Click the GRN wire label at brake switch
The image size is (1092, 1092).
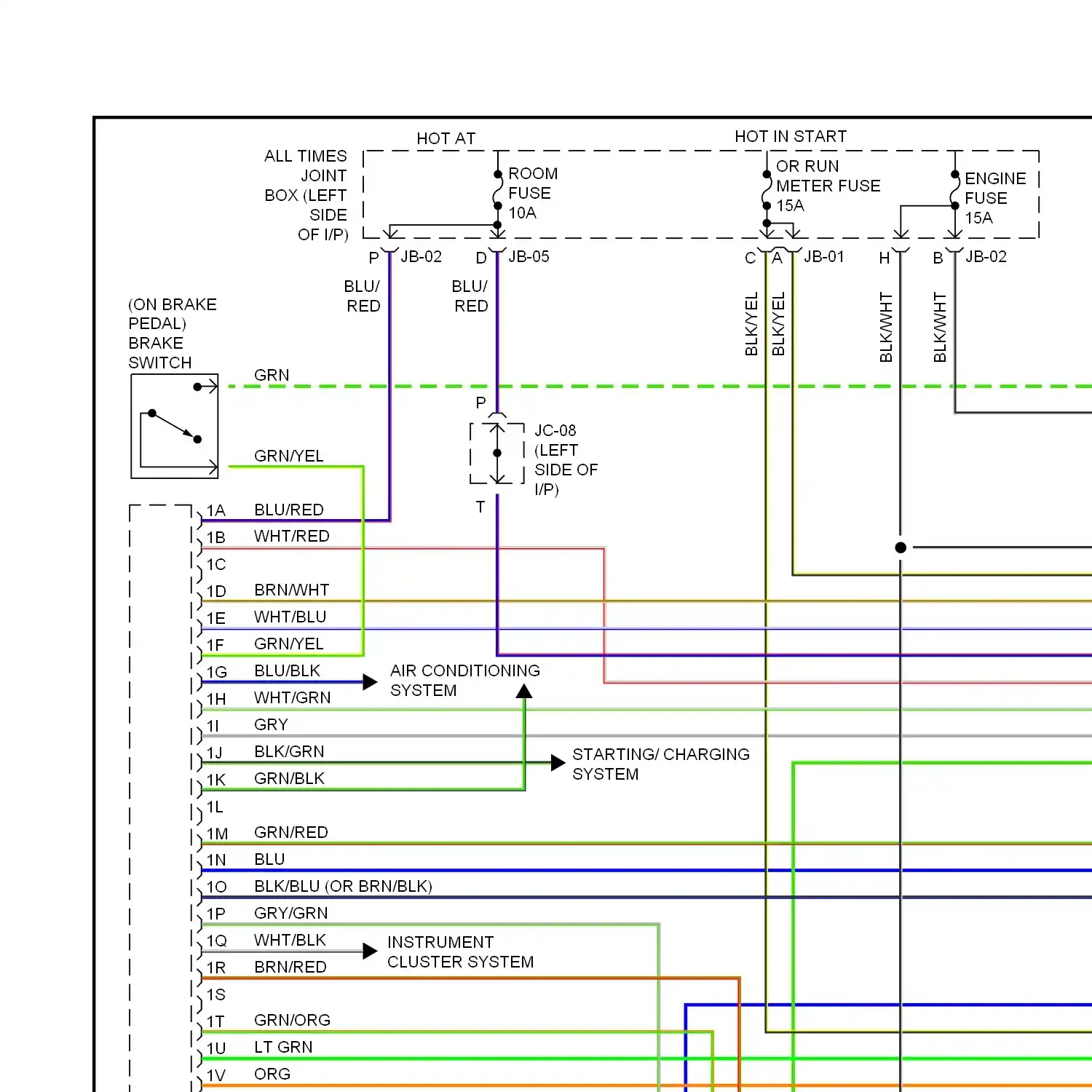272,375
